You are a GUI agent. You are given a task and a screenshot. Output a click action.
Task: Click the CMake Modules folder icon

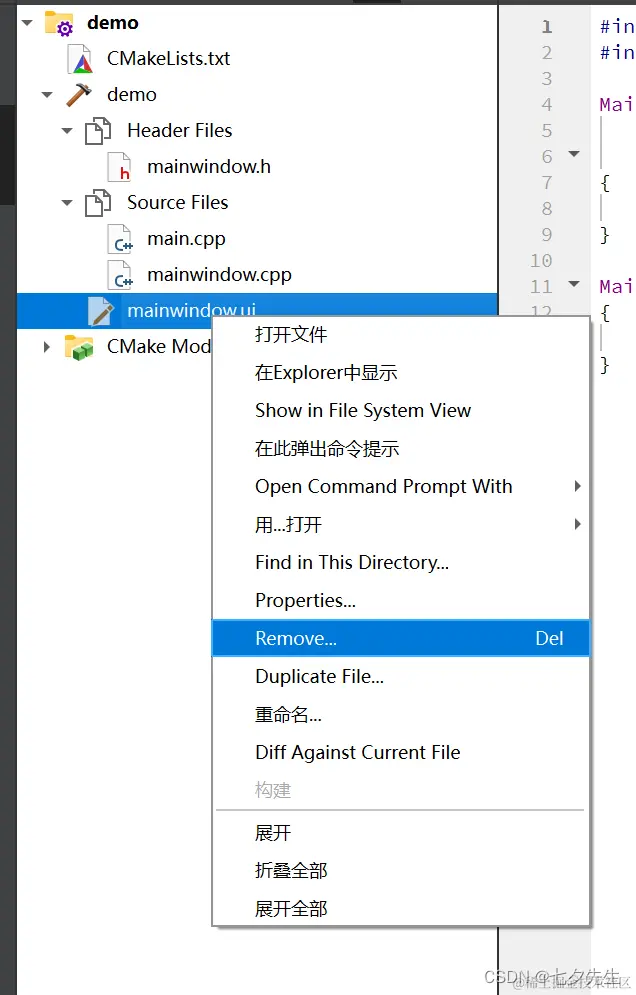(79, 347)
